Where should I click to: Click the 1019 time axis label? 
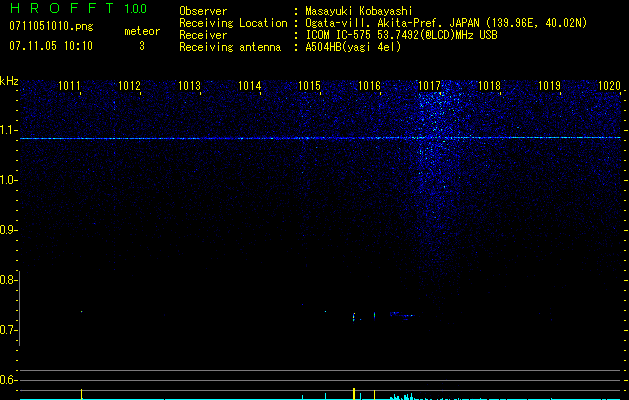[549, 86]
